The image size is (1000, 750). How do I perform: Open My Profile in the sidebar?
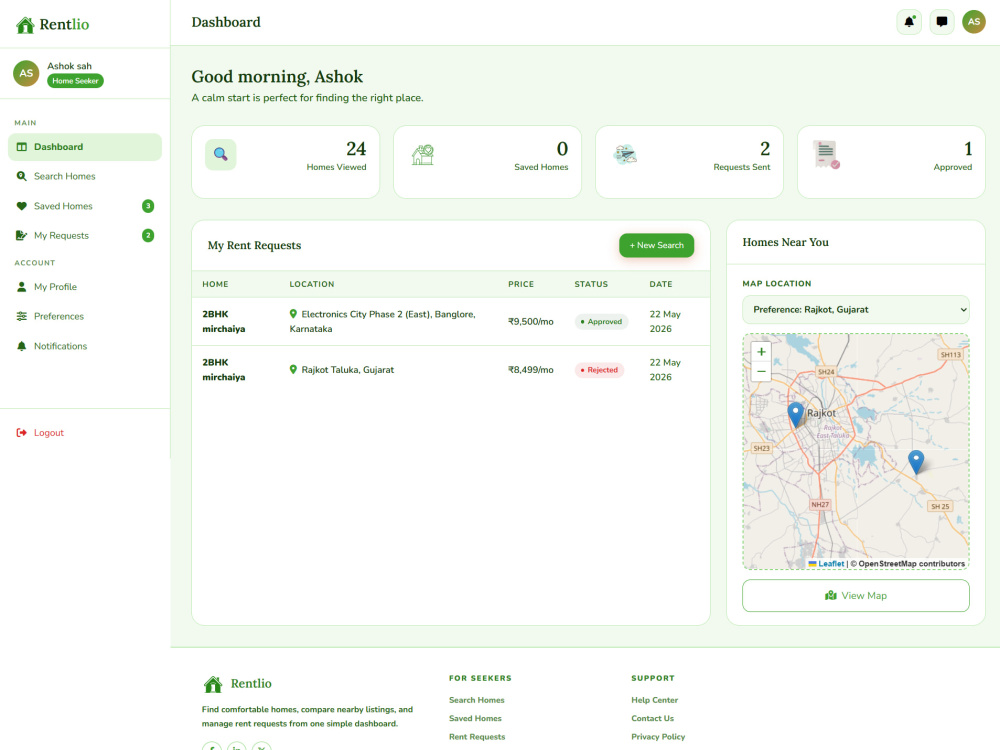pyautogui.click(x=85, y=287)
